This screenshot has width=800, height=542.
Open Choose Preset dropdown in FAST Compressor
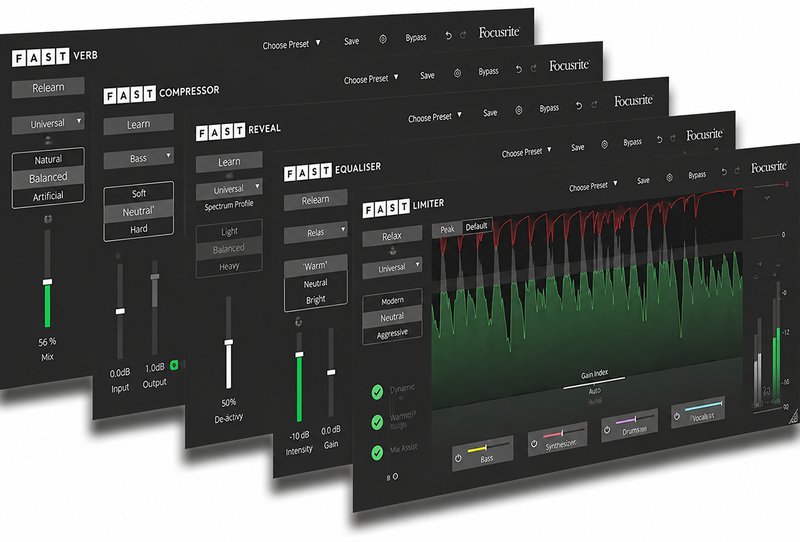click(371, 79)
